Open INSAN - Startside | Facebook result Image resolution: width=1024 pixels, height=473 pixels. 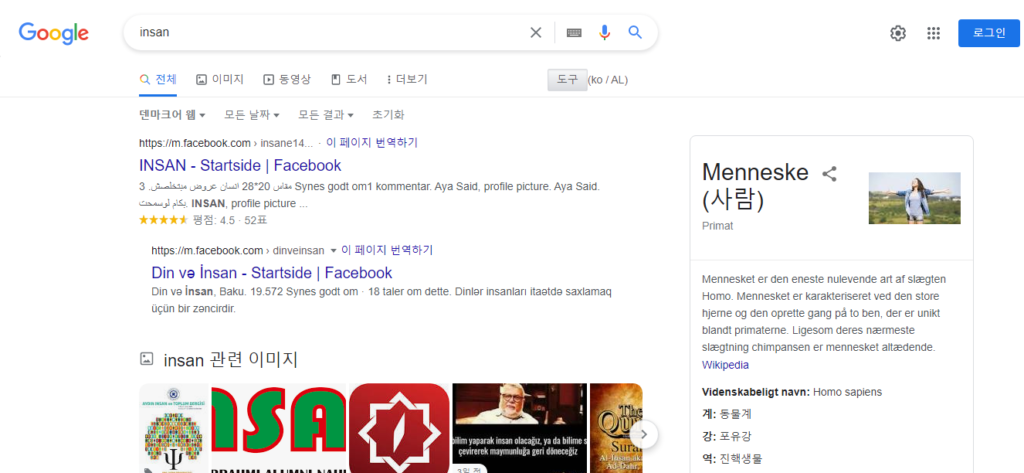click(240, 165)
